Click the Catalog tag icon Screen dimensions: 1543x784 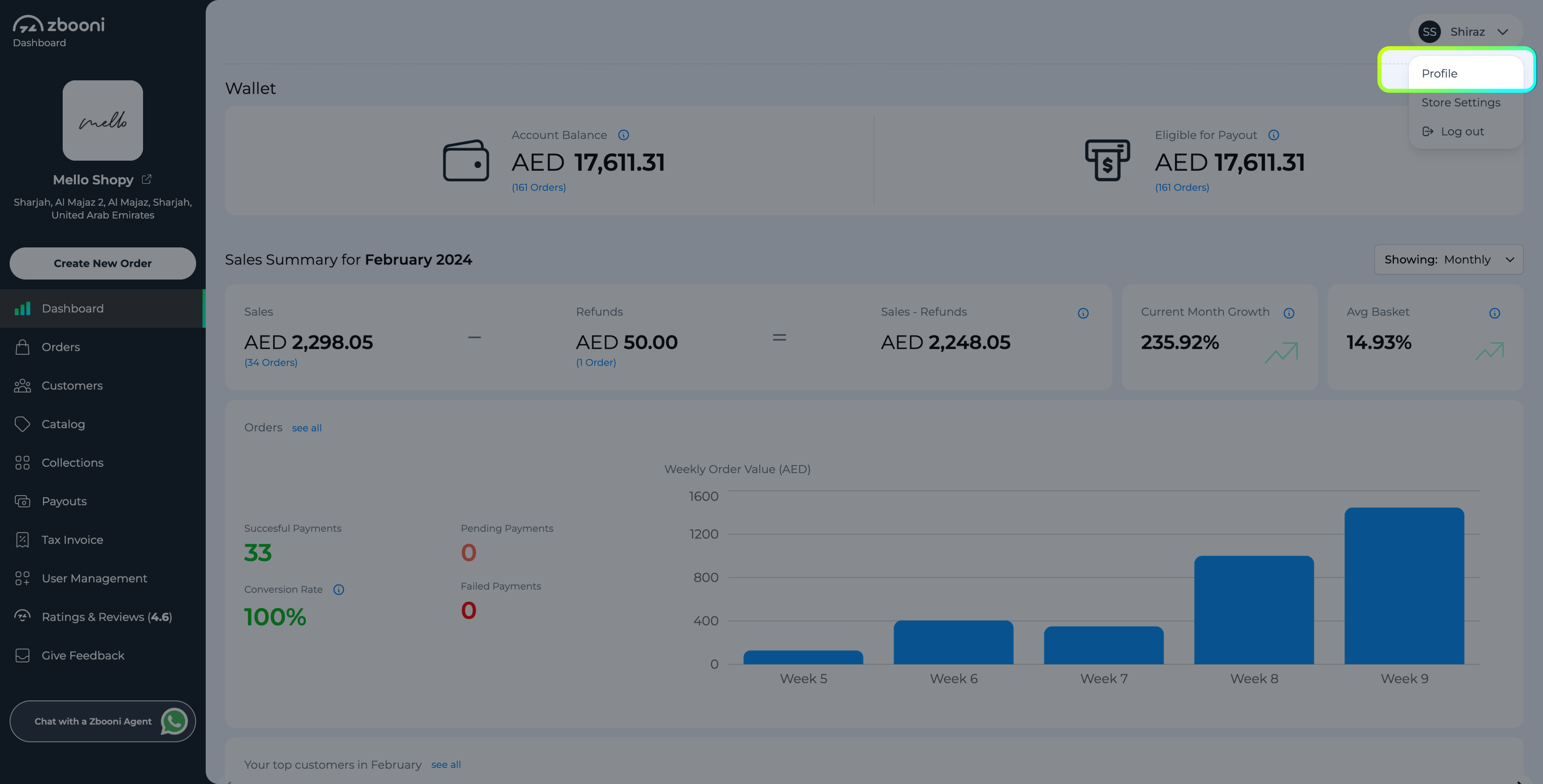pyautogui.click(x=22, y=424)
